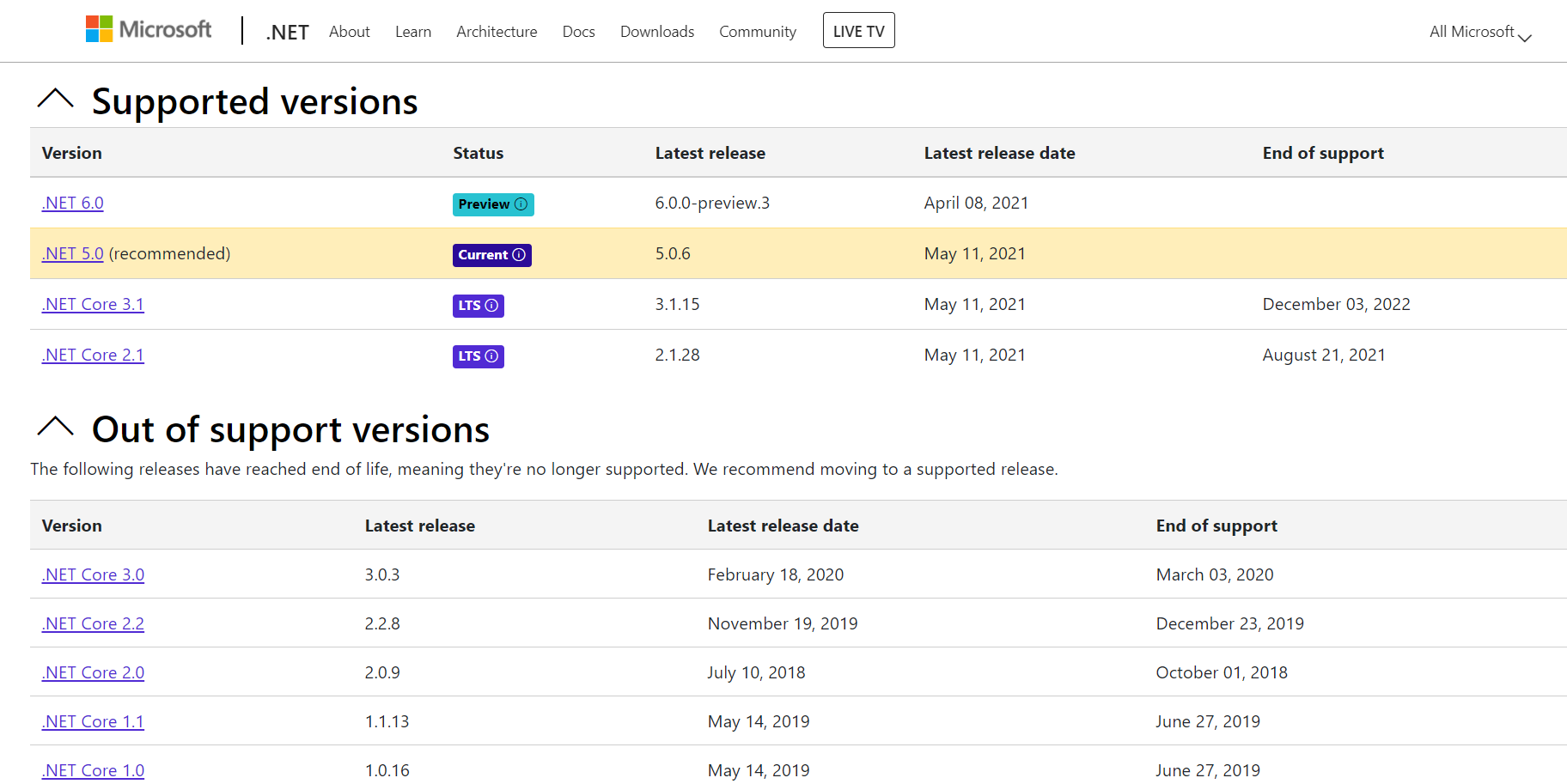
Task: Click the 'March 03, 2020' end of support
Action: coord(1215,575)
